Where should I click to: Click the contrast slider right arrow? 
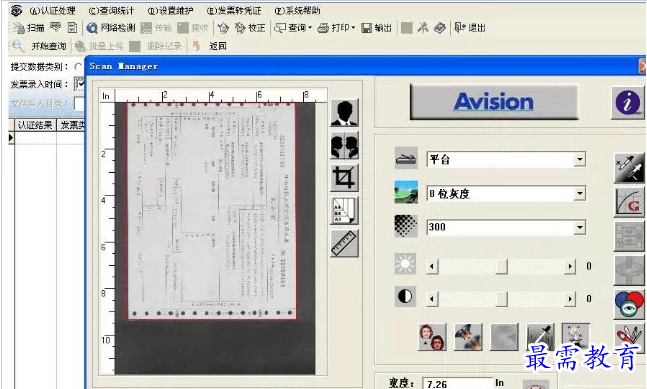(570, 299)
